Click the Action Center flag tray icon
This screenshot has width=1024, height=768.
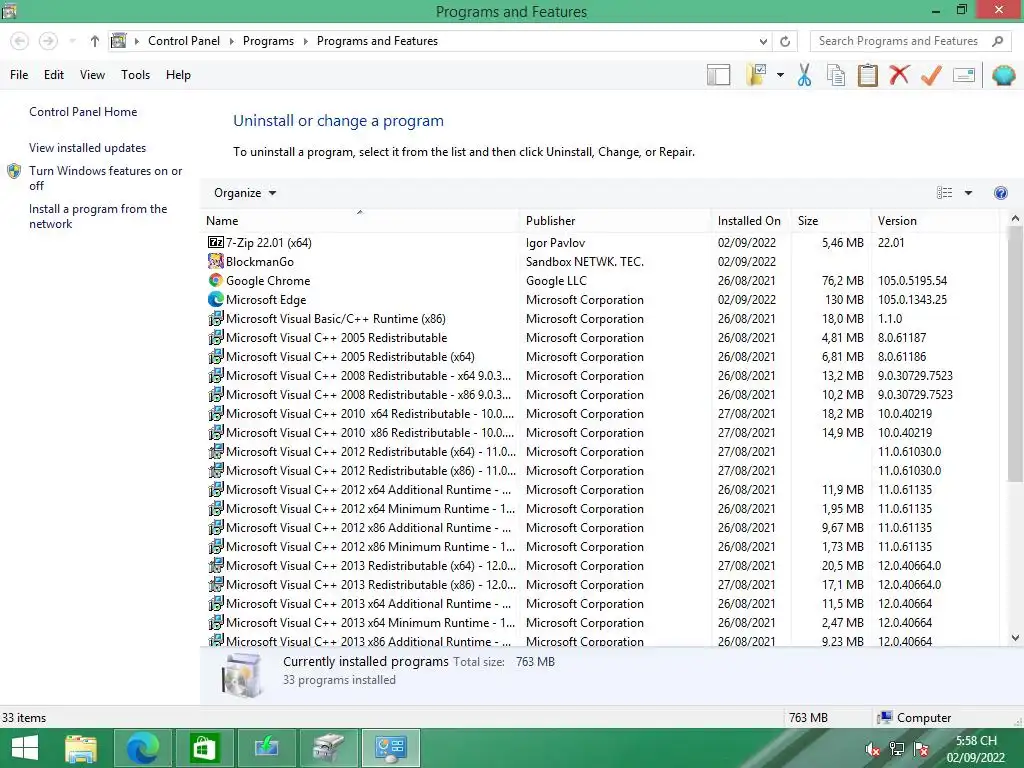[x=921, y=749]
